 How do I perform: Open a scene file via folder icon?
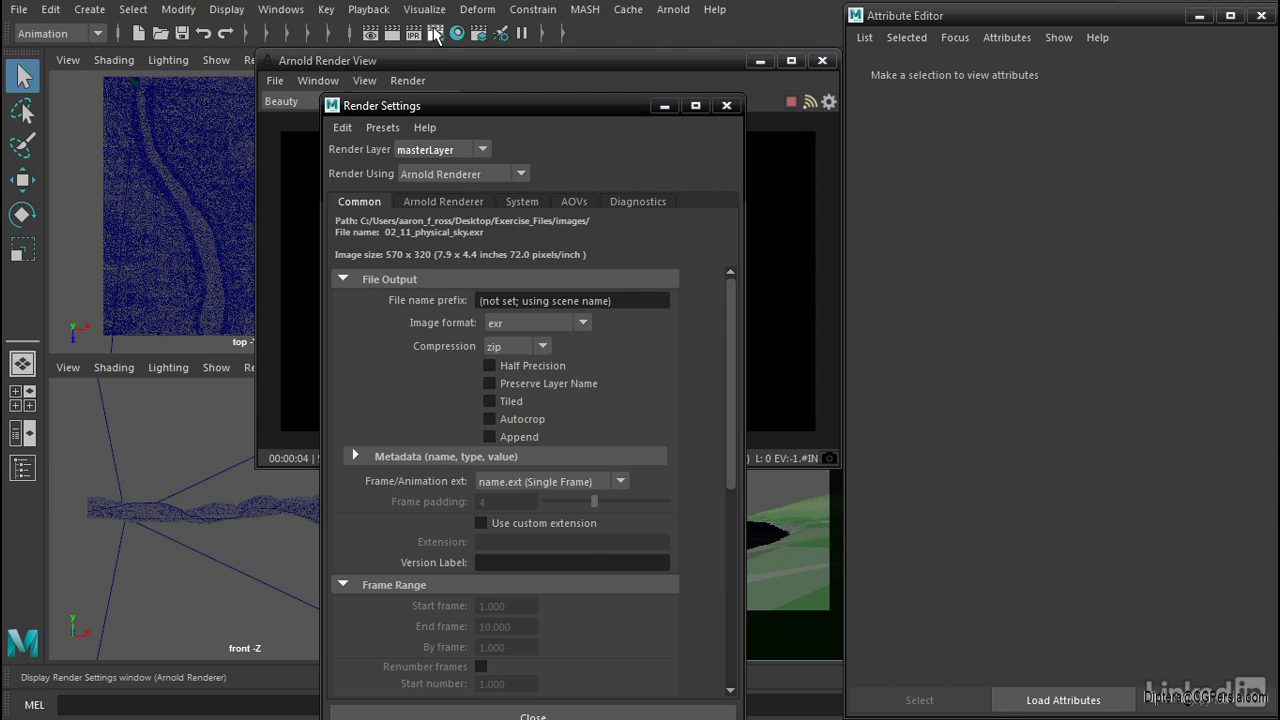pyautogui.click(x=160, y=33)
